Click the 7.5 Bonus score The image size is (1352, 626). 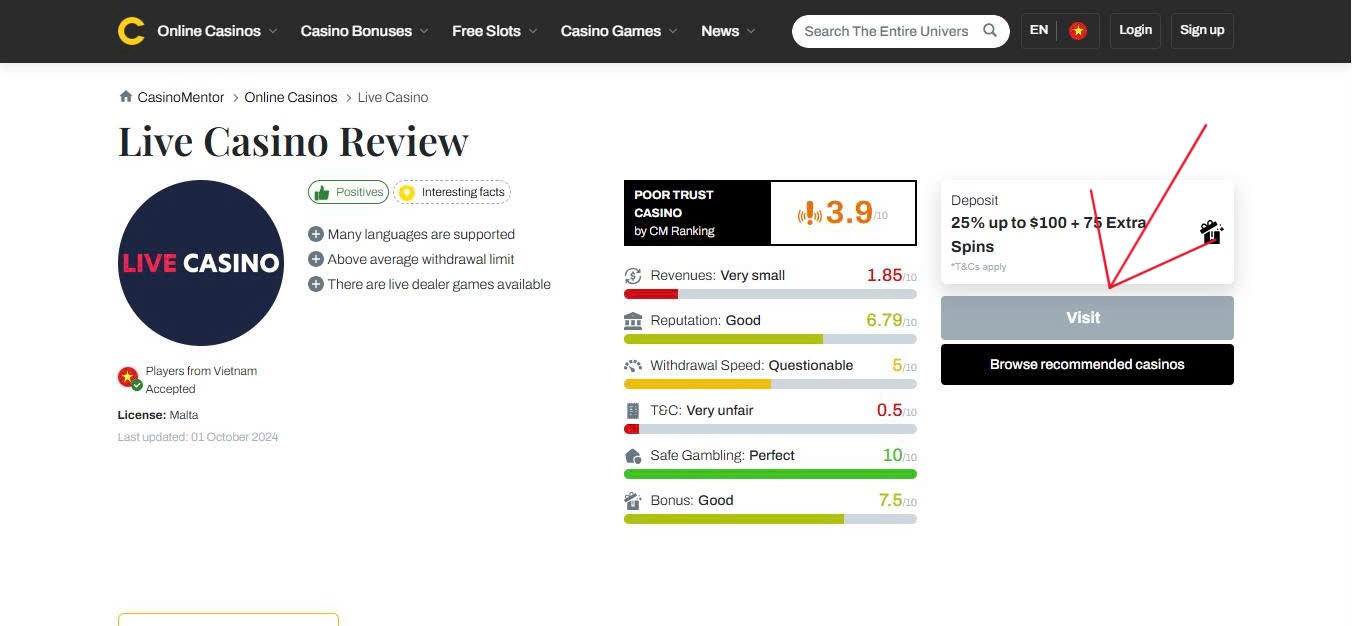891,500
